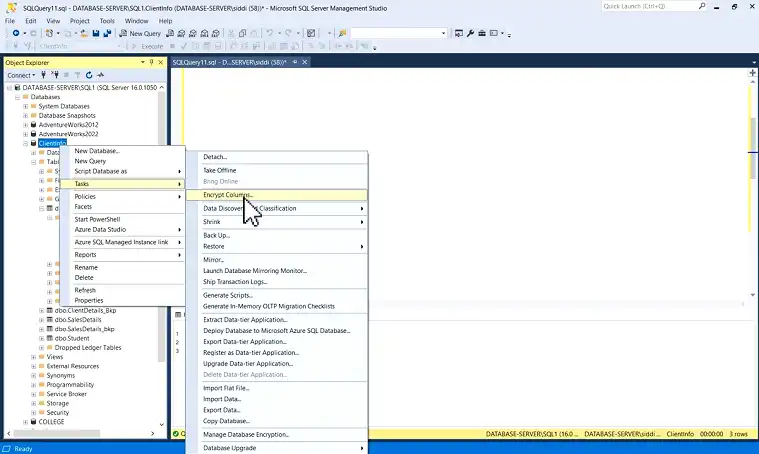Click the Database Engine Query icon after New Query
The image size is (759, 454).
coord(170,33)
